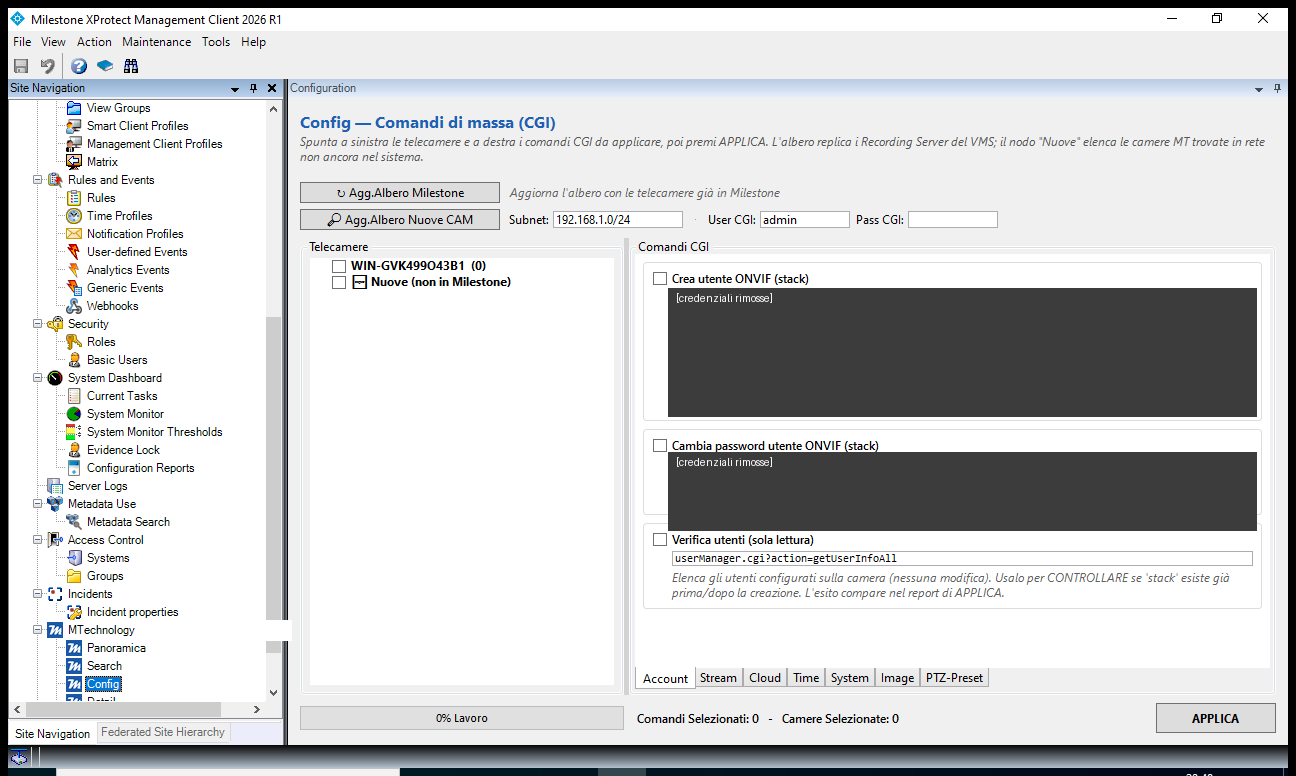Click the Server Logs icon

click(55, 486)
